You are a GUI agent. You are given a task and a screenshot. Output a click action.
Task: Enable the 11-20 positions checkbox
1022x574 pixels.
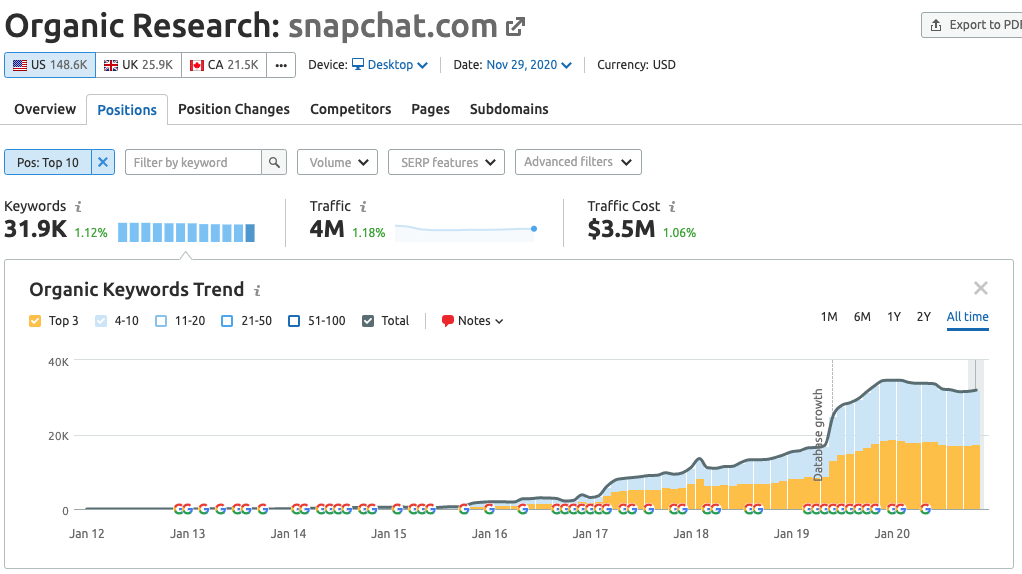(161, 321)
